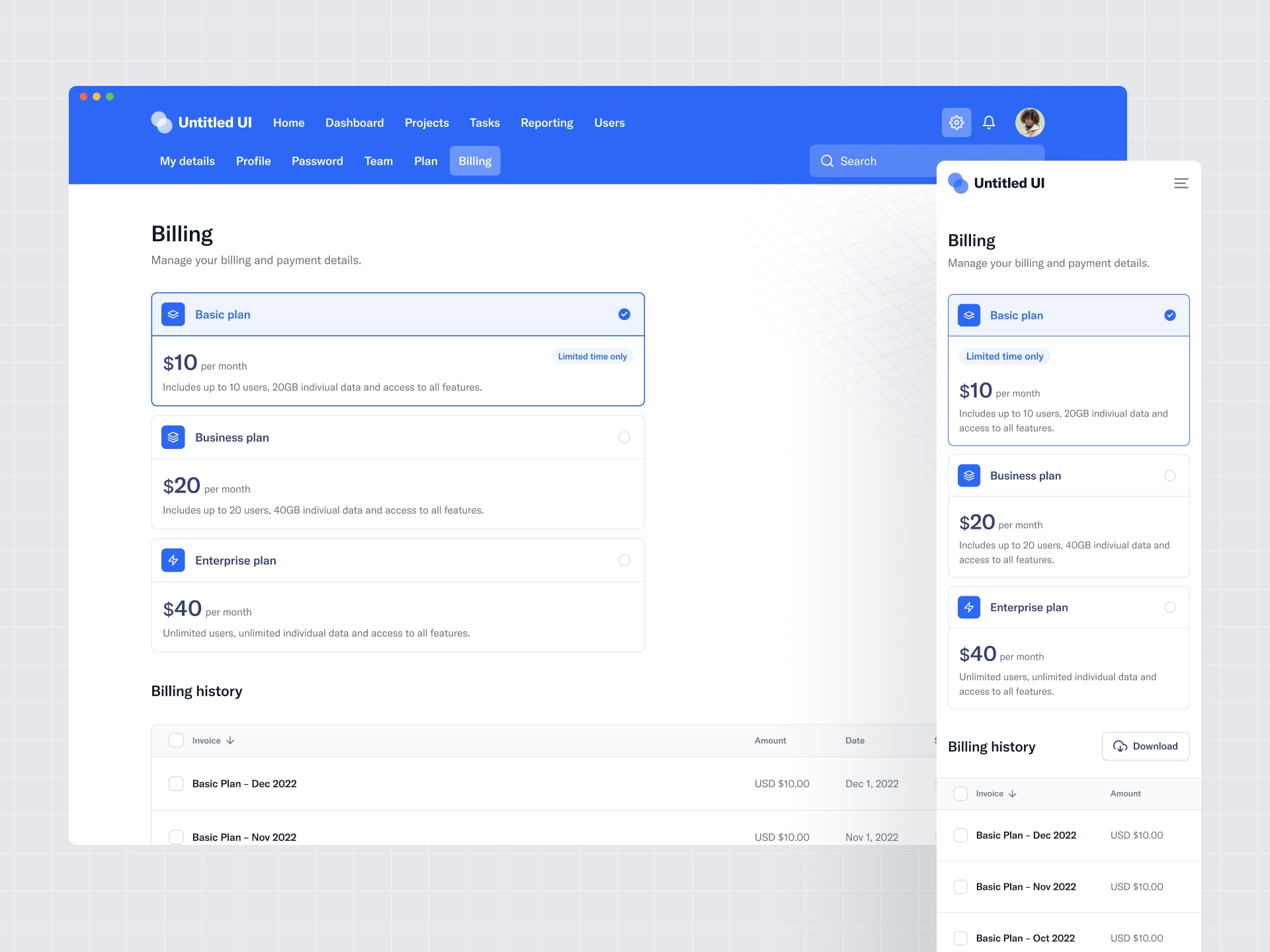Select the Business plan radio button
Viewport: 1270px width, 952px height.
(x=624, y=437)
